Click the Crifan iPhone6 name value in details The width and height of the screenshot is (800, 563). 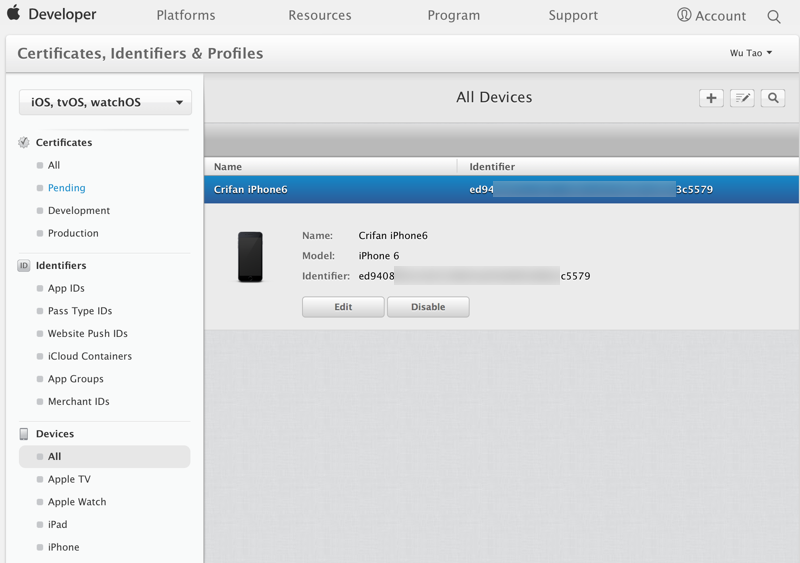393,235
